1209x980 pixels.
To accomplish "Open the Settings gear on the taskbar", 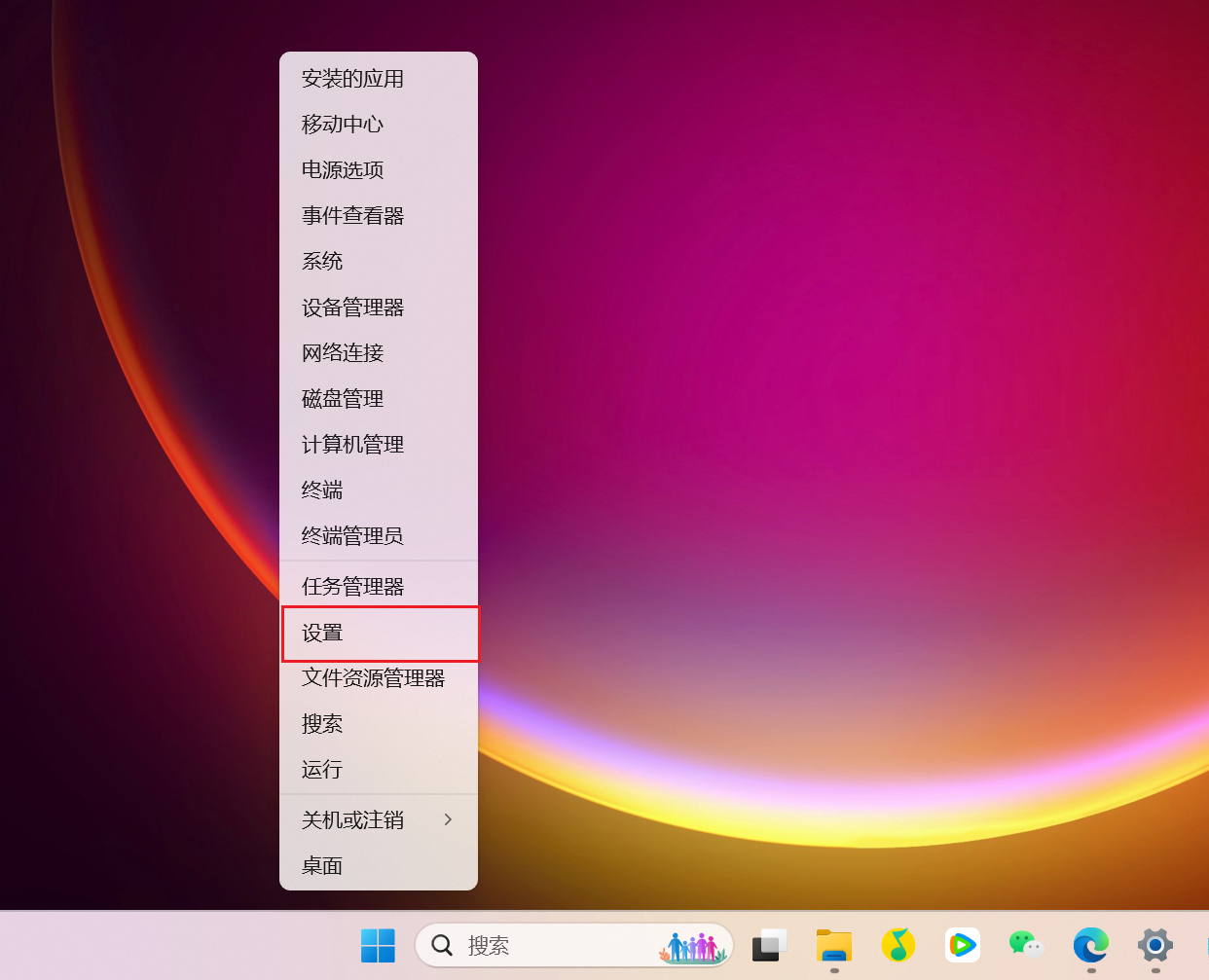I will [x=1155, y=945].
